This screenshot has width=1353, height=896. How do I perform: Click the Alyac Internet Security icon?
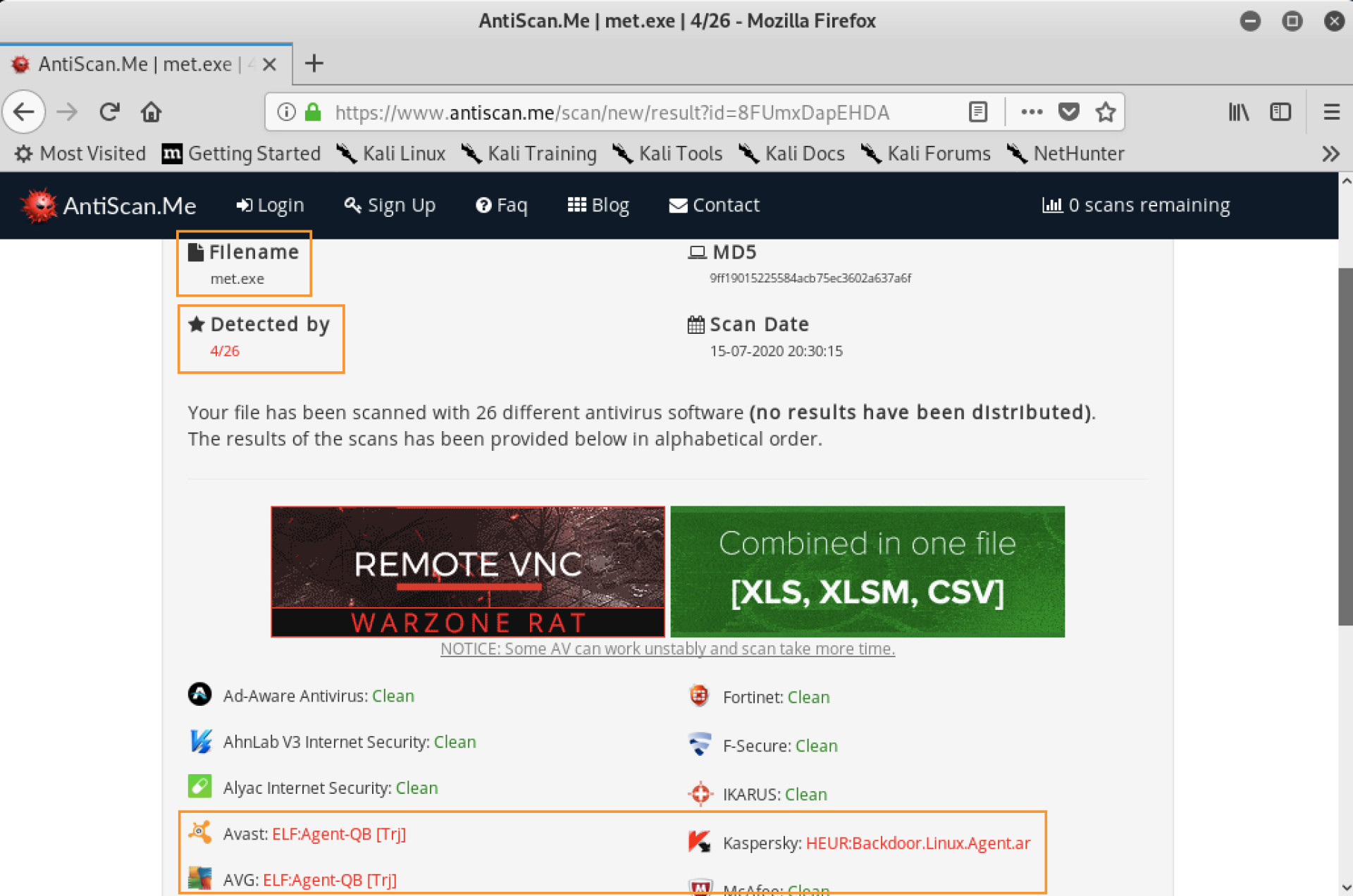[199, 786]
